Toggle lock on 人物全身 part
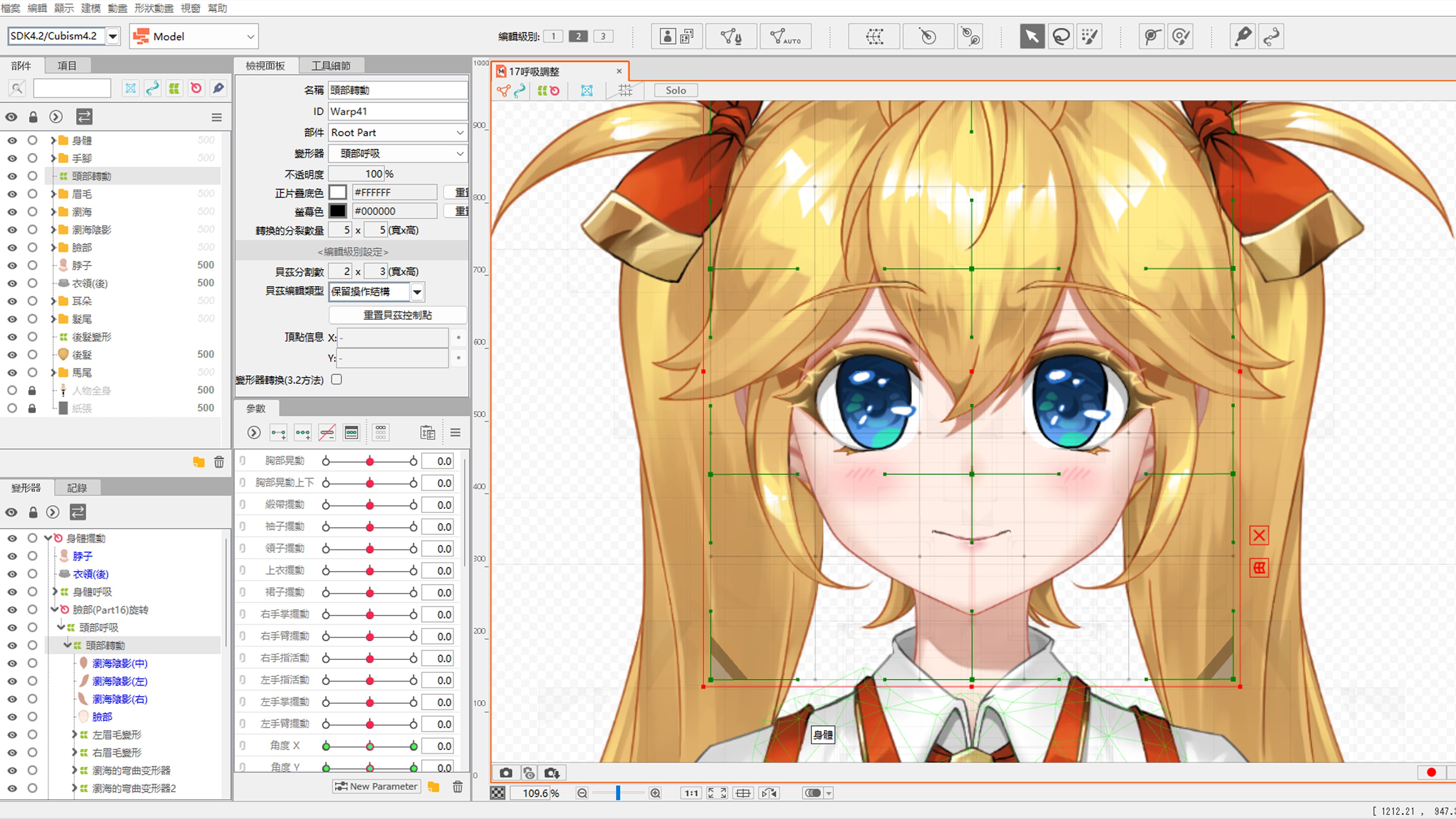Screen dimensions: 1456x819 point(32,391)
